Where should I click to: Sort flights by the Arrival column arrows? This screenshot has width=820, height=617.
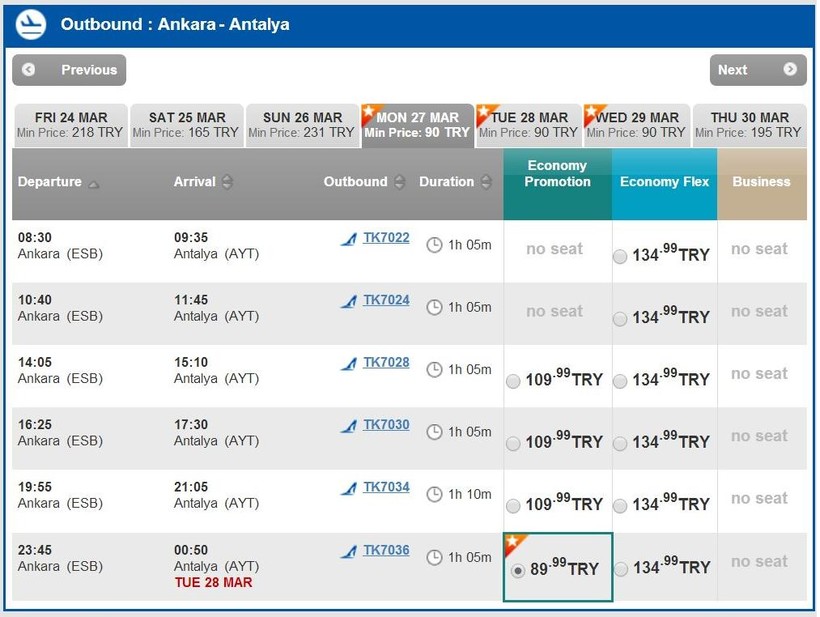pos(227,182)
